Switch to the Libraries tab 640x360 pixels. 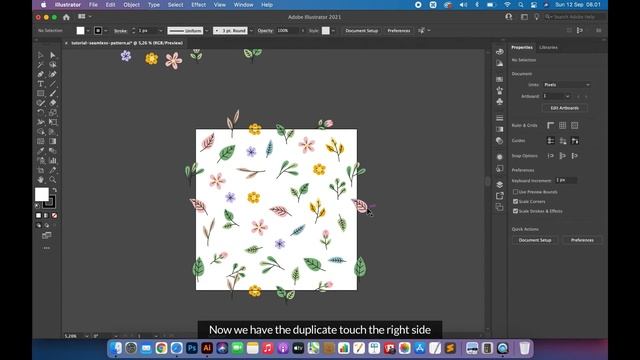[548, 47]
